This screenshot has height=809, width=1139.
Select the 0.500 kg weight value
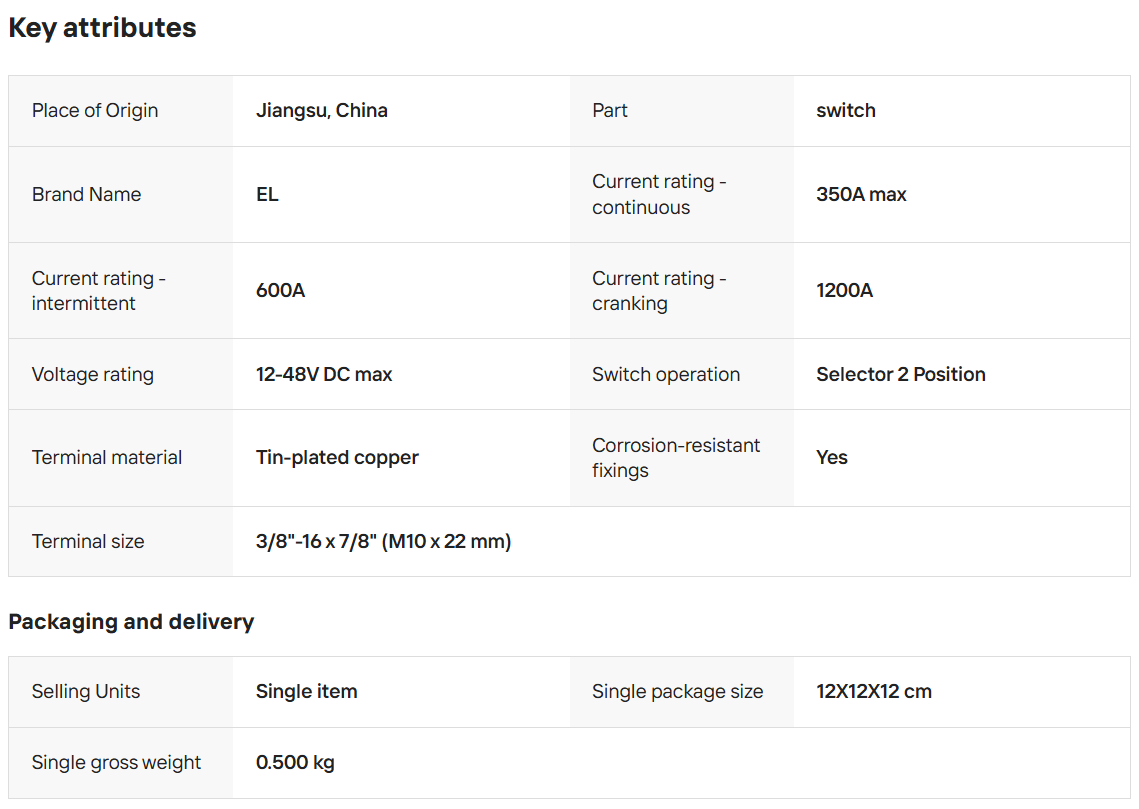[295, 763]
